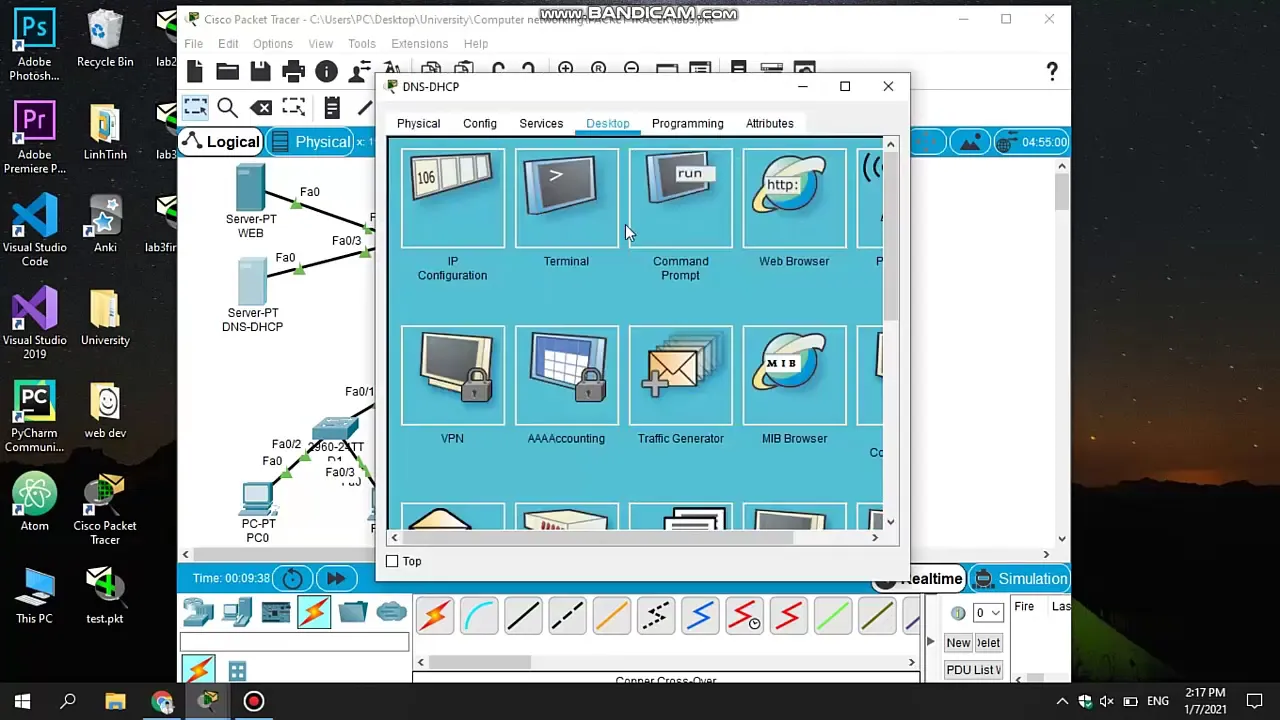The width and height of the screenshot is (1280, 720).
Task: Choose the Inspect magnifier tool
Action: [x=227, y=107]
